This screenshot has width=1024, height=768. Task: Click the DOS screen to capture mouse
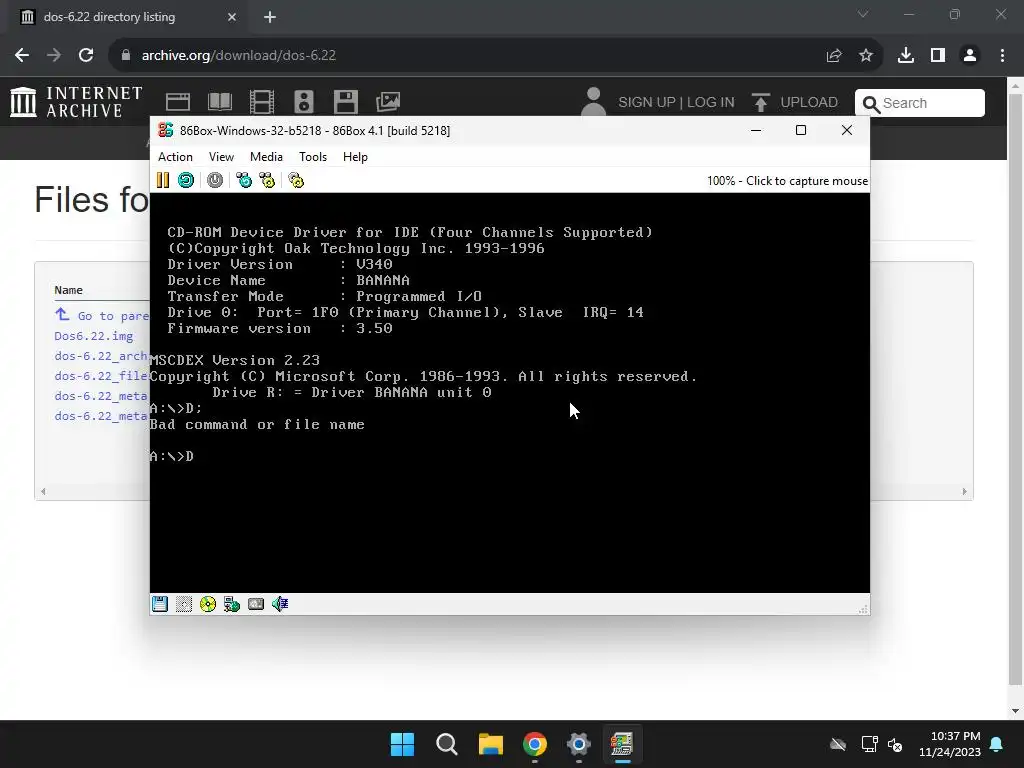point(509,392)
